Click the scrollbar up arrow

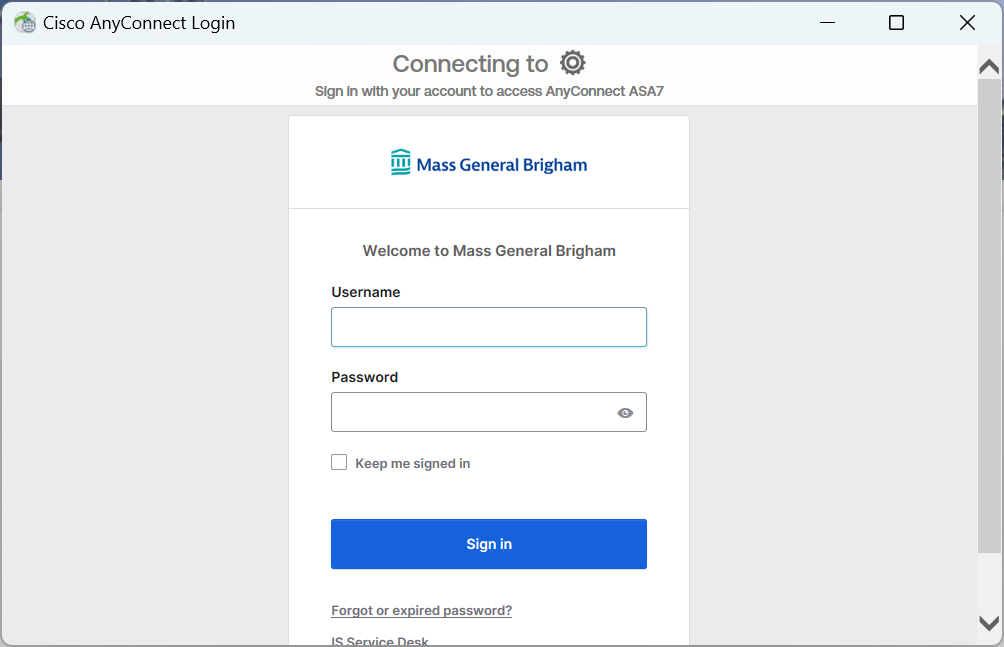click(x=989, y=66)
